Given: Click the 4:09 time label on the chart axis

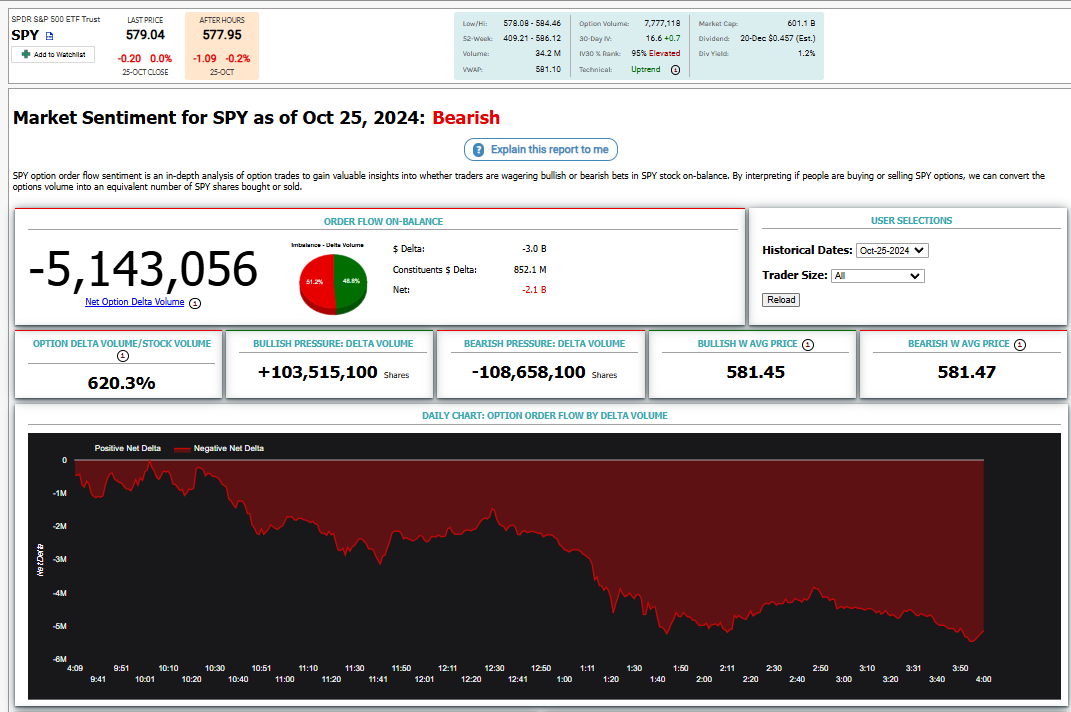Looking at the screenshot, I should 75,668.
